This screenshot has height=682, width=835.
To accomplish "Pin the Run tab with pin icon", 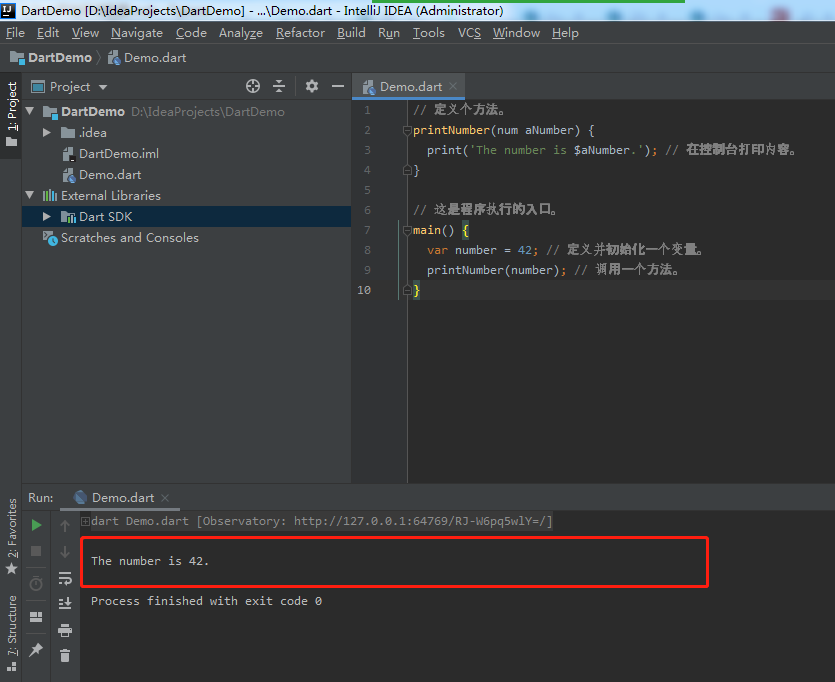I will coord(36,650).
